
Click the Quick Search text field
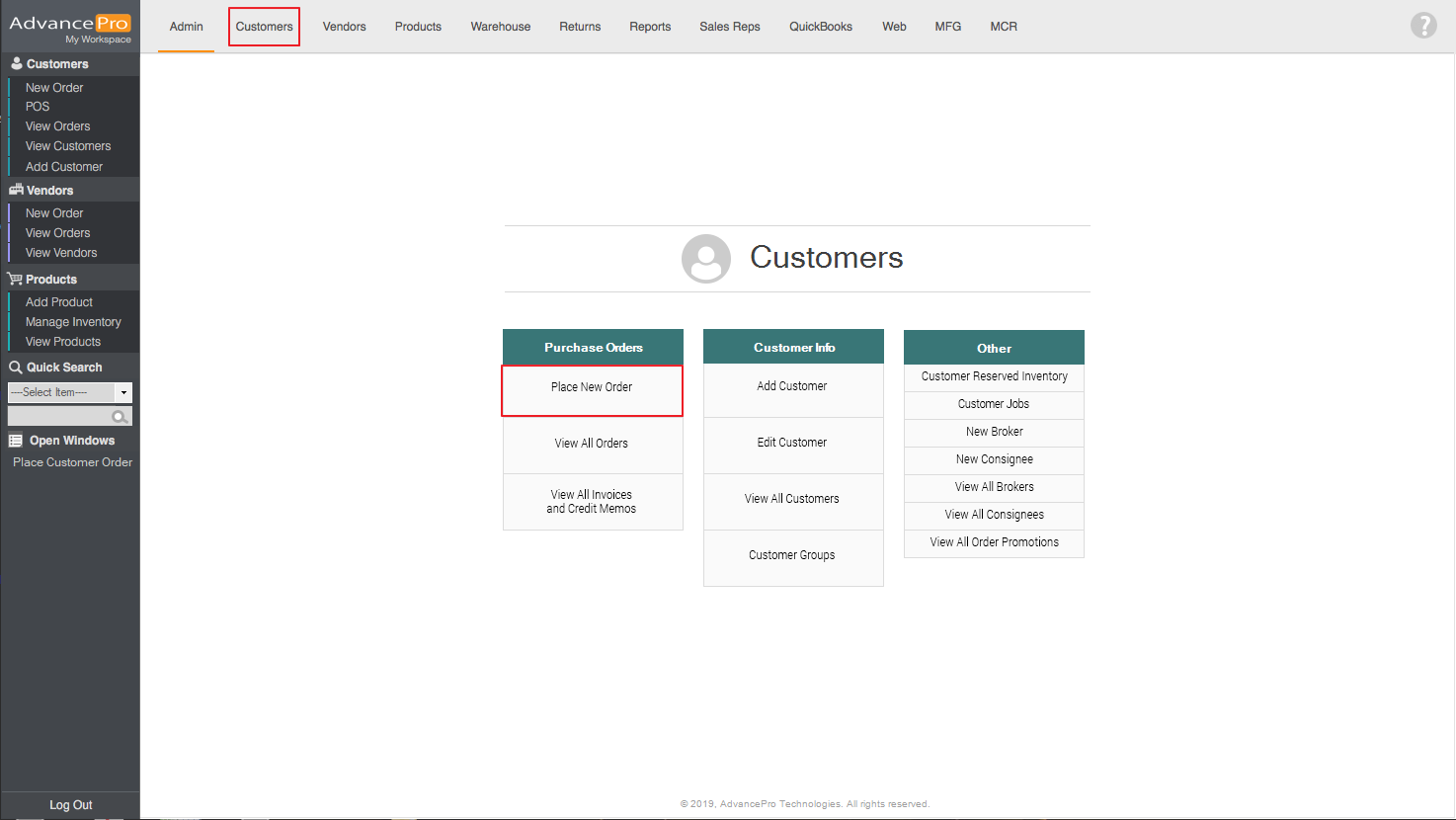click(59, 417)
